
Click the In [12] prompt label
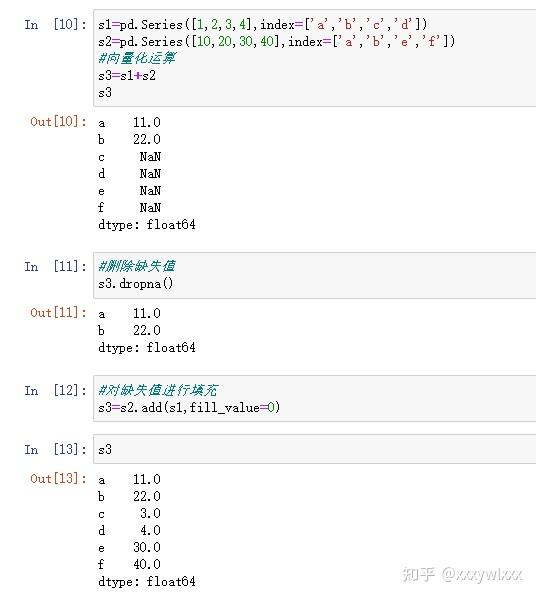pyautogui.click(x=56, y=390)
